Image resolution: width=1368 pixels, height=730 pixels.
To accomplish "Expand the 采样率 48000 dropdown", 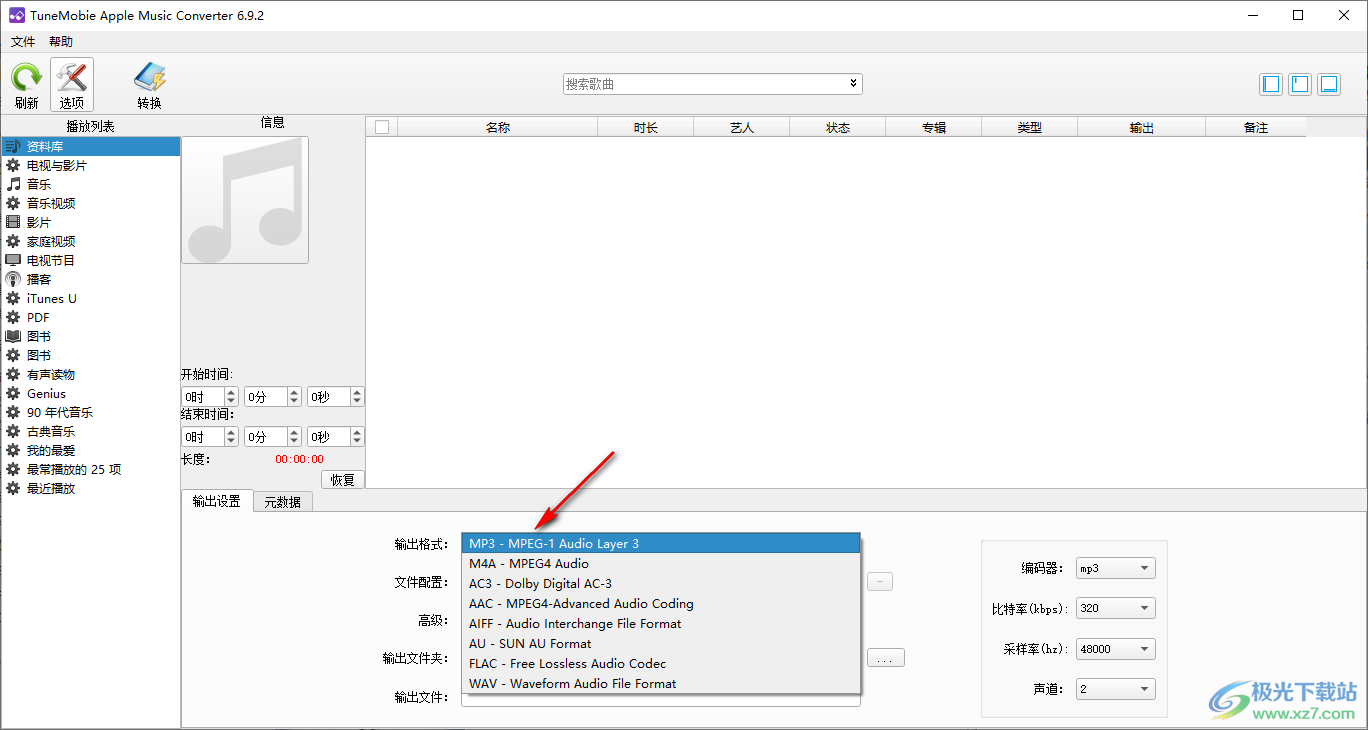I will [1115, 648].
